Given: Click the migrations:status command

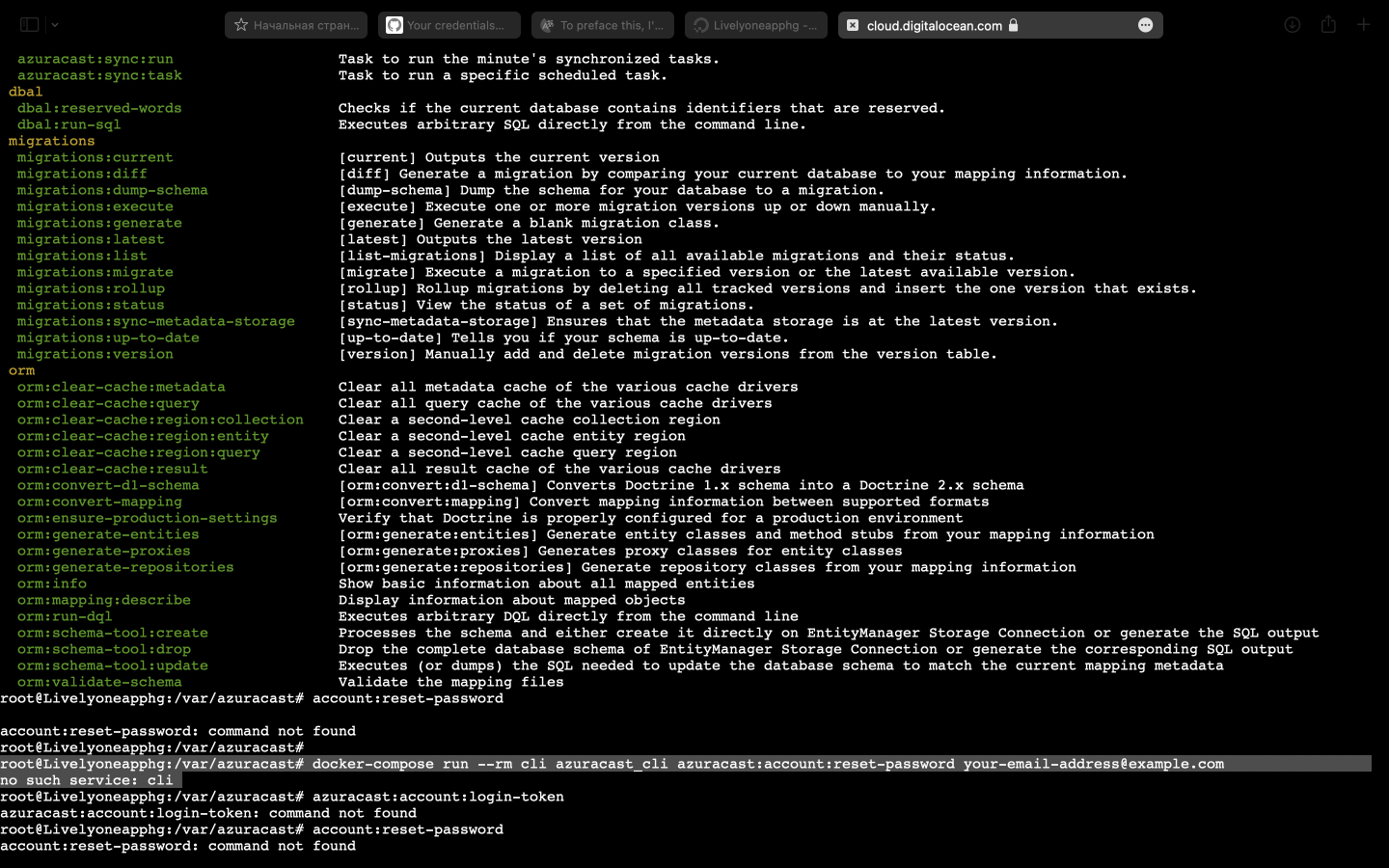Looking at the screenshot, I should coord(91,305).
